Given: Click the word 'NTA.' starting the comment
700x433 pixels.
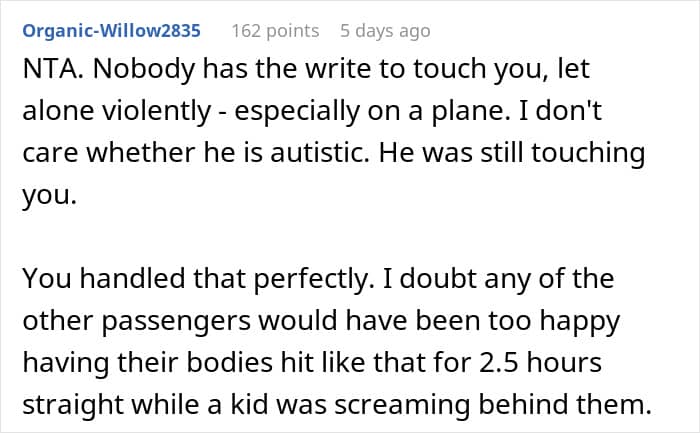Looking at the screenshot, I should 53,69.
